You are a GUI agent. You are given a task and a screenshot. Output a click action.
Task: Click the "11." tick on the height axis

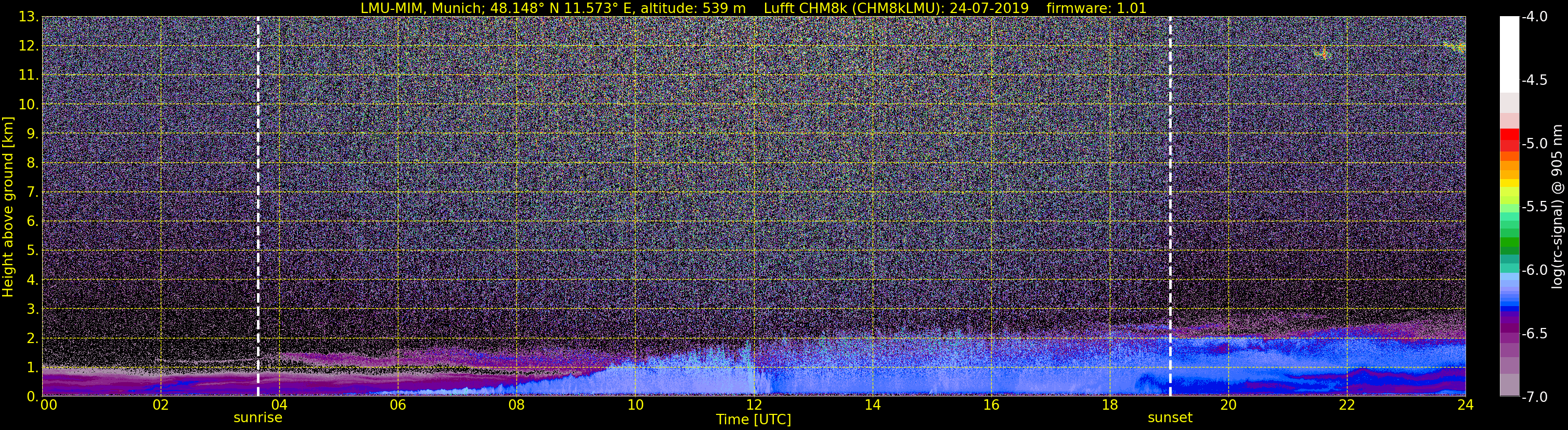[x=29, y=75]
